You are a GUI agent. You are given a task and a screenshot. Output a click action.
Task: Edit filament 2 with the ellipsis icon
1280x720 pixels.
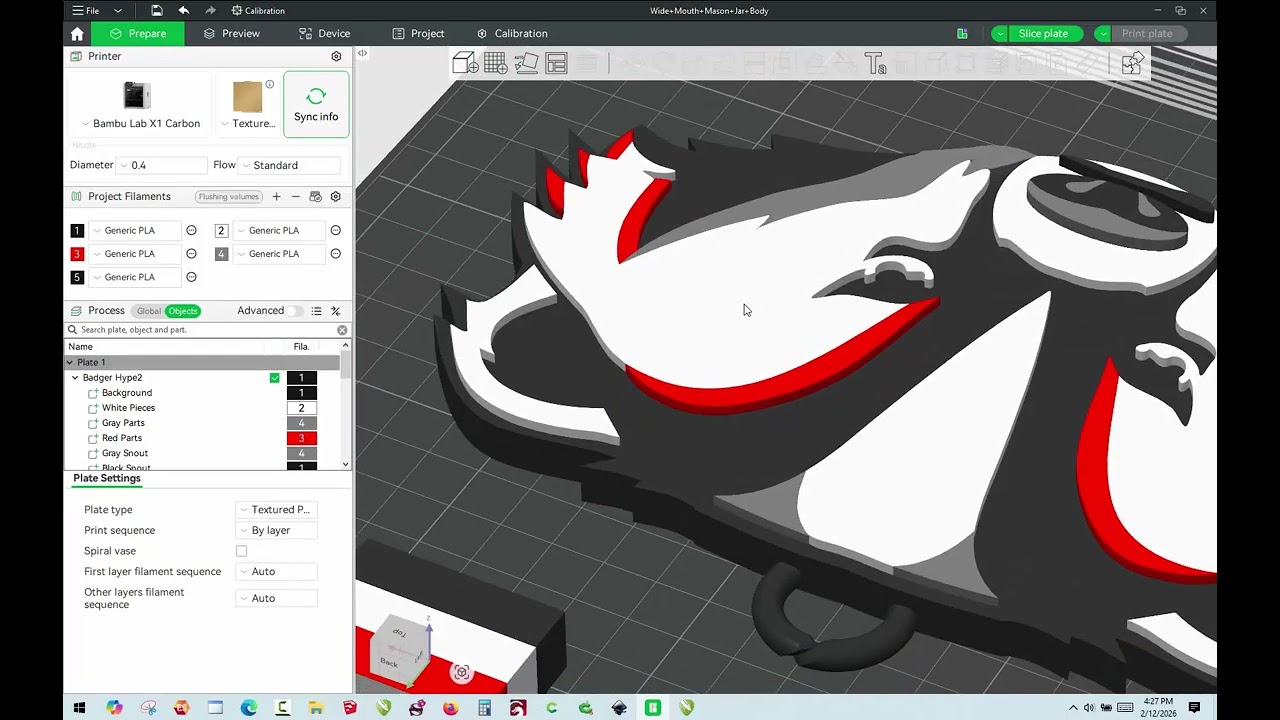[x=336, y=230]
